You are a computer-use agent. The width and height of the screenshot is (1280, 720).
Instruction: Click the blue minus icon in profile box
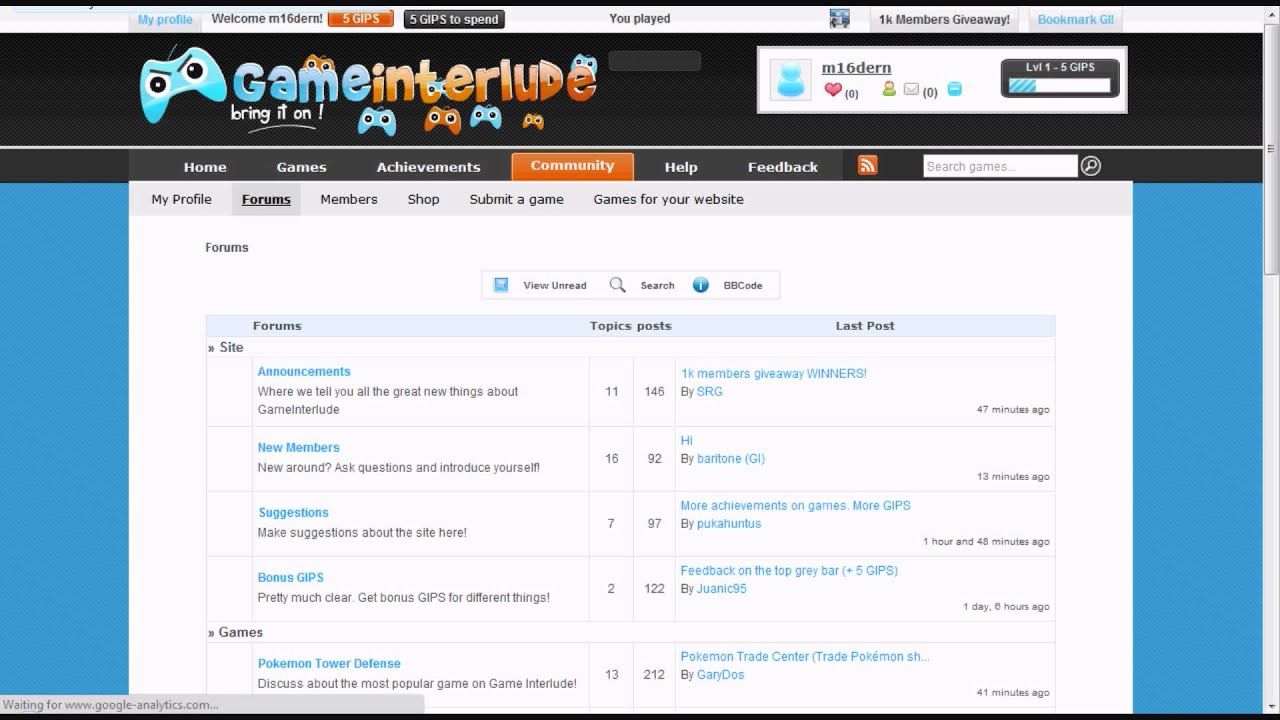click(954, 89)
